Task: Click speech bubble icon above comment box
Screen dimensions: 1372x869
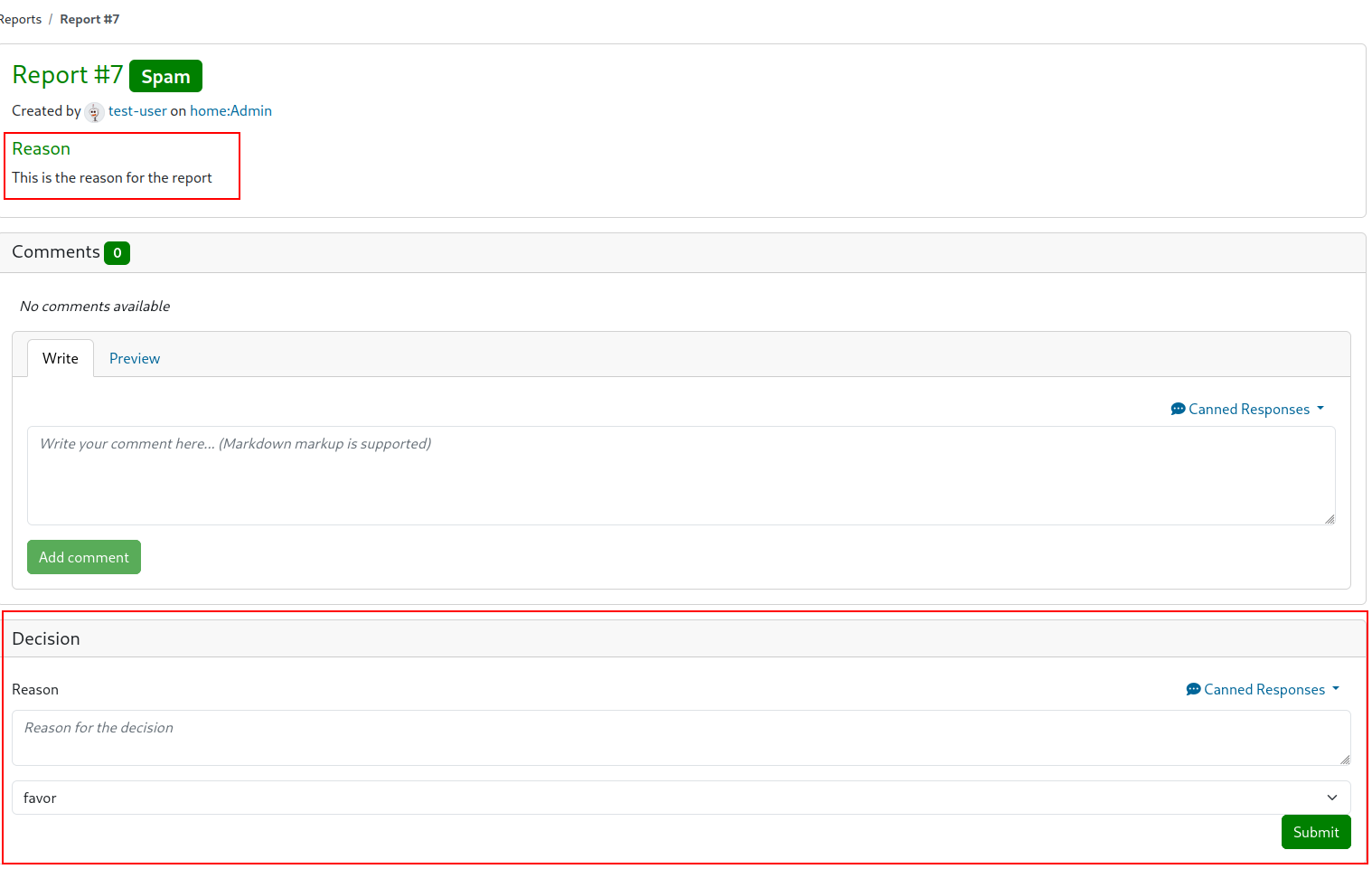Action: coord(1178,410)
